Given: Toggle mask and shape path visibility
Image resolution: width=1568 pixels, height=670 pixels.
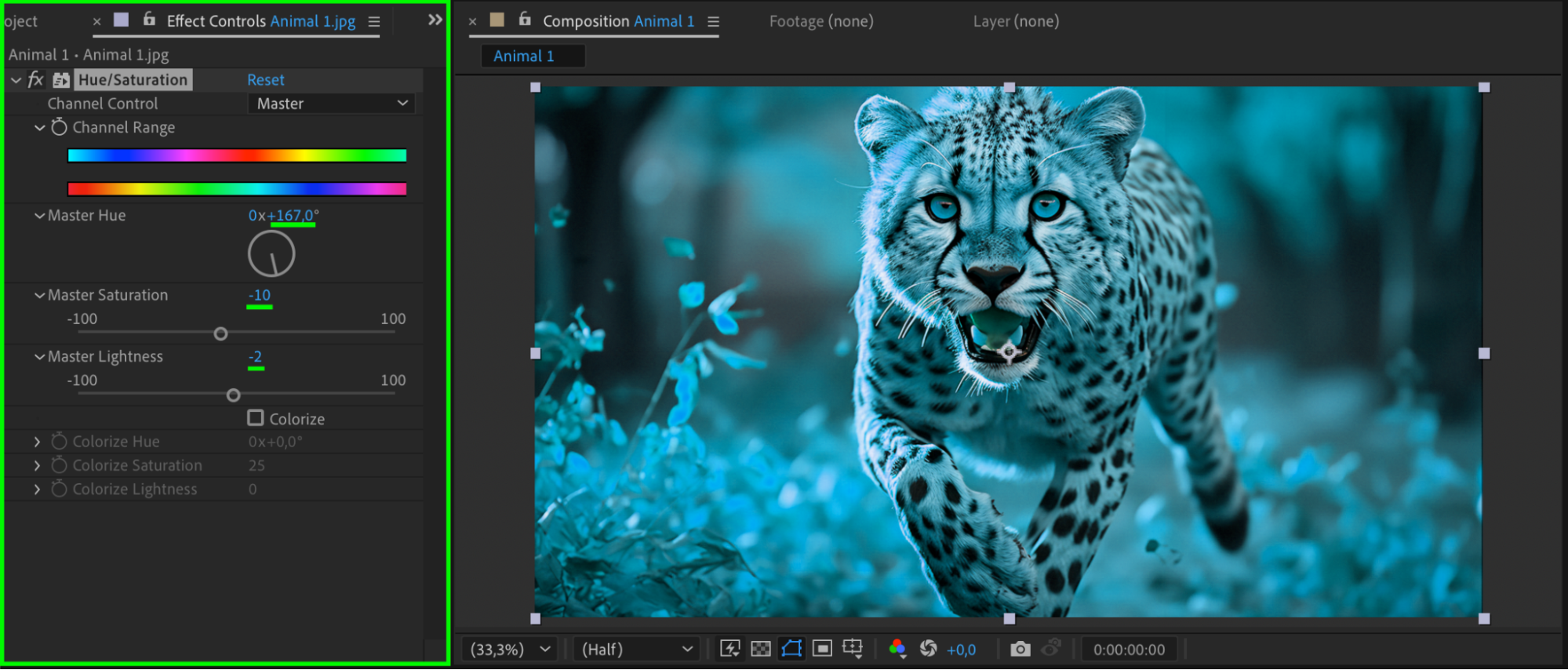Looking at the screenshot, I should click(x=791, y=649).
